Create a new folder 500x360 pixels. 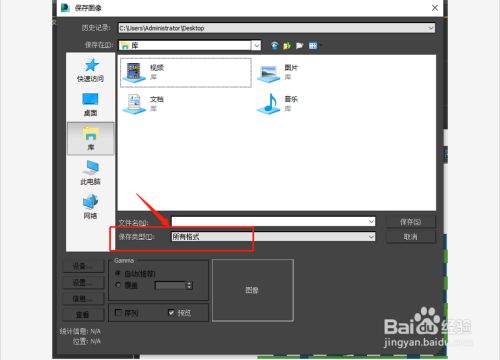tap(299, 45)
